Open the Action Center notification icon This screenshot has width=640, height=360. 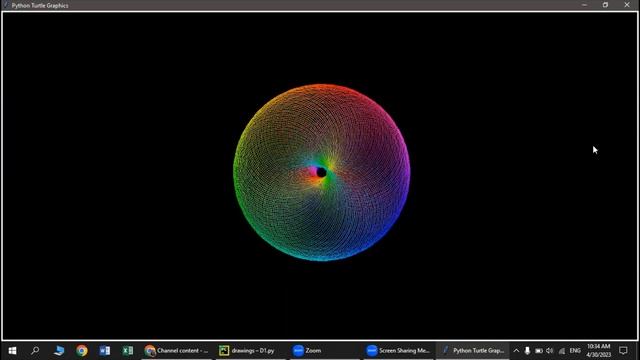623,351
